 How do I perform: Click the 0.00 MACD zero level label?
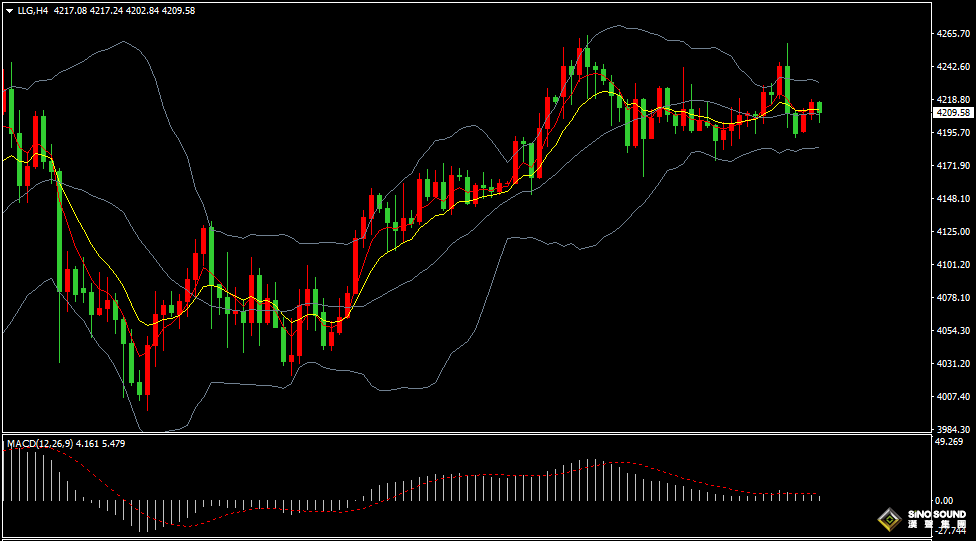click(x=943, y=500)
